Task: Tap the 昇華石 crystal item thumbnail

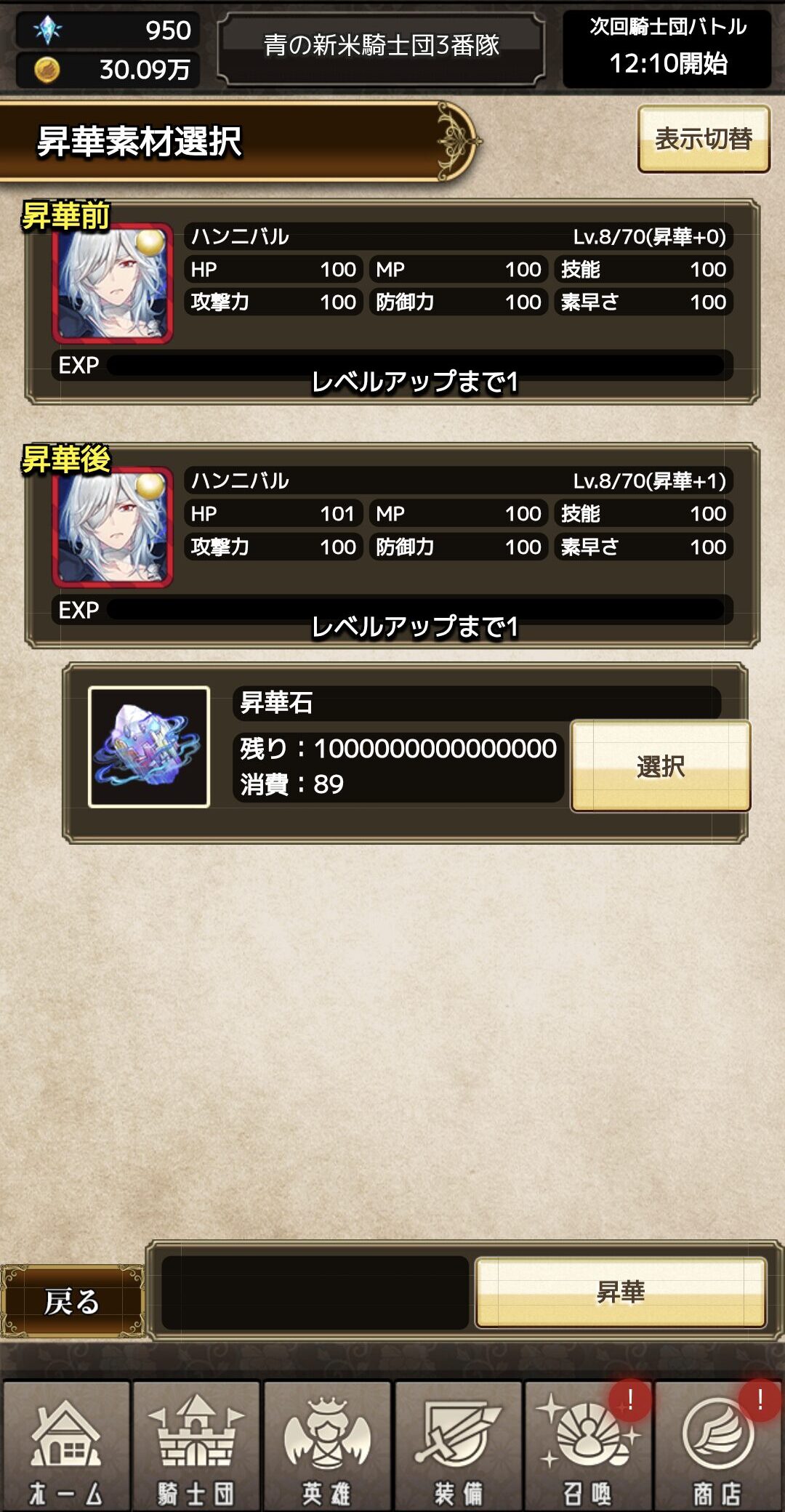Action: click(x=149, y=747)
